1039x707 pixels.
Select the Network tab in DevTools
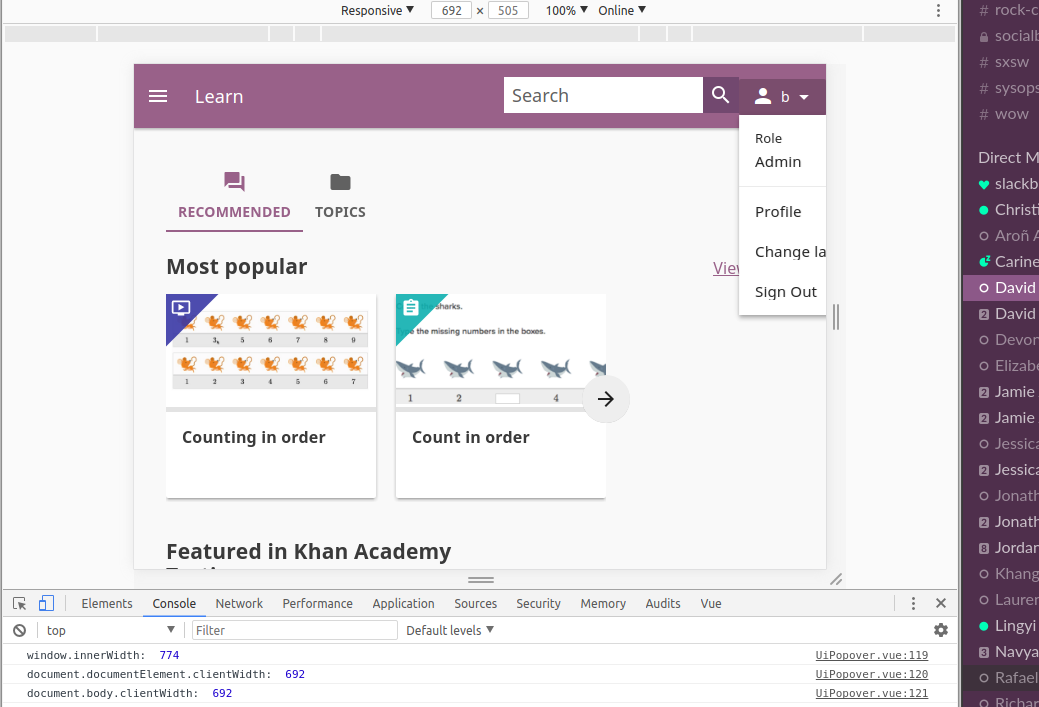point(239,603)
